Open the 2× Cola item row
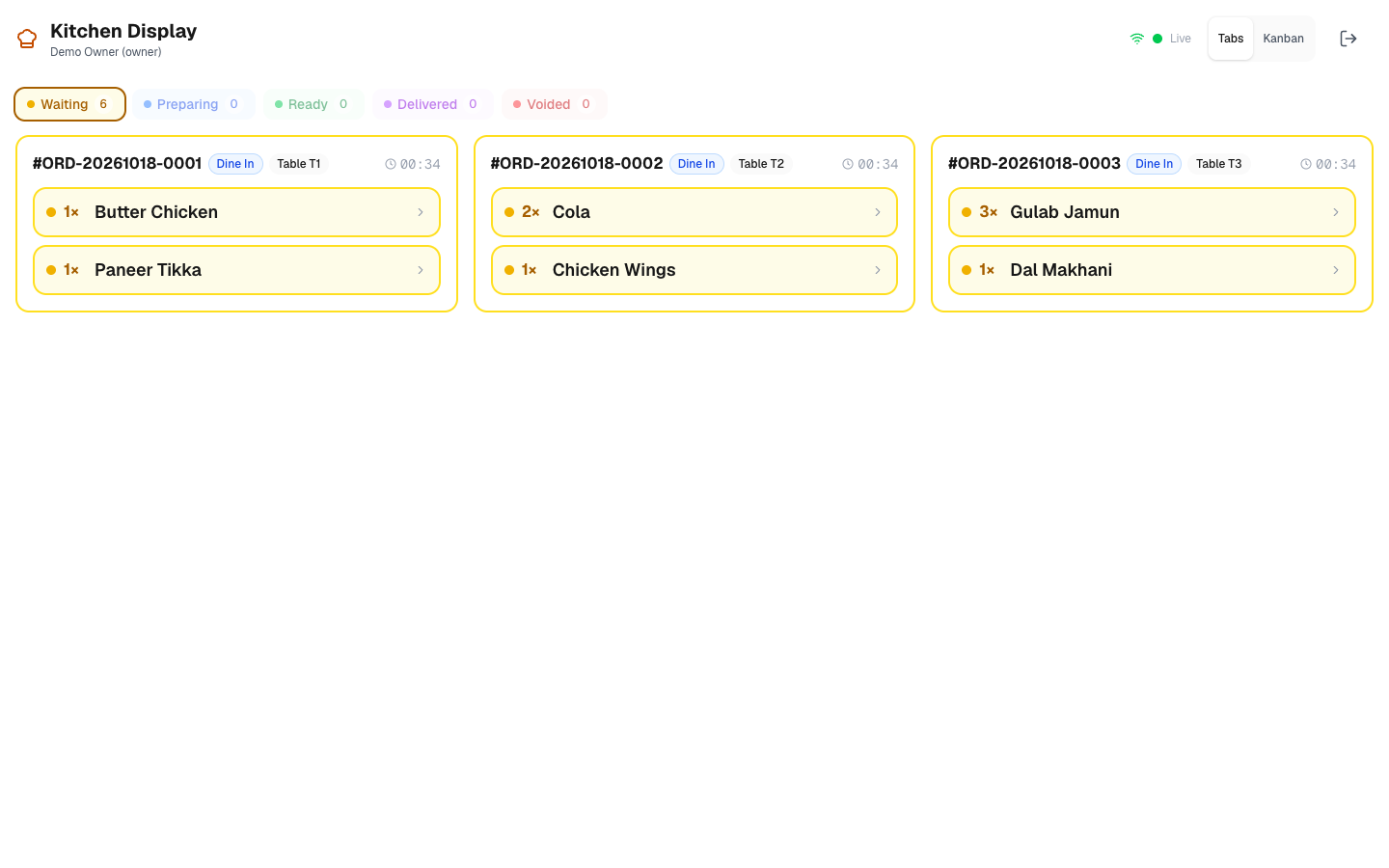Viewport: 1389px width, 868px height. click(x=694, y=212)
